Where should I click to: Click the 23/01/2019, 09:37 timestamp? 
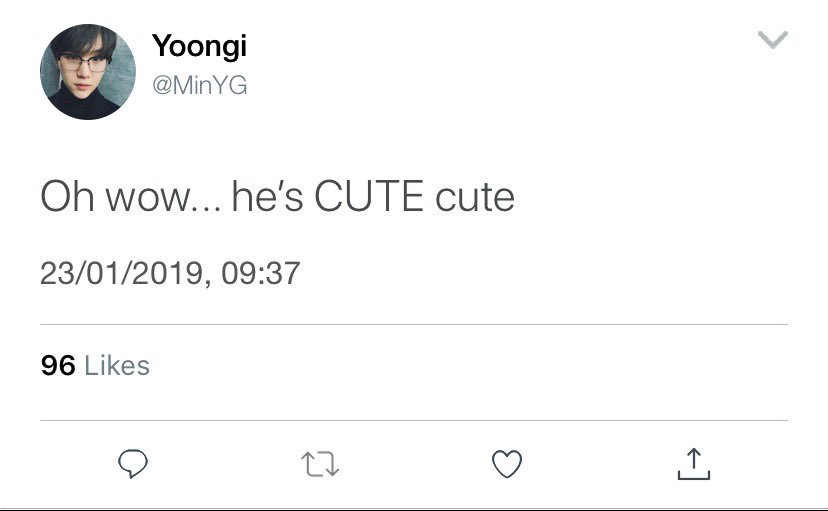pyautogui.click(x=170, y=273)
